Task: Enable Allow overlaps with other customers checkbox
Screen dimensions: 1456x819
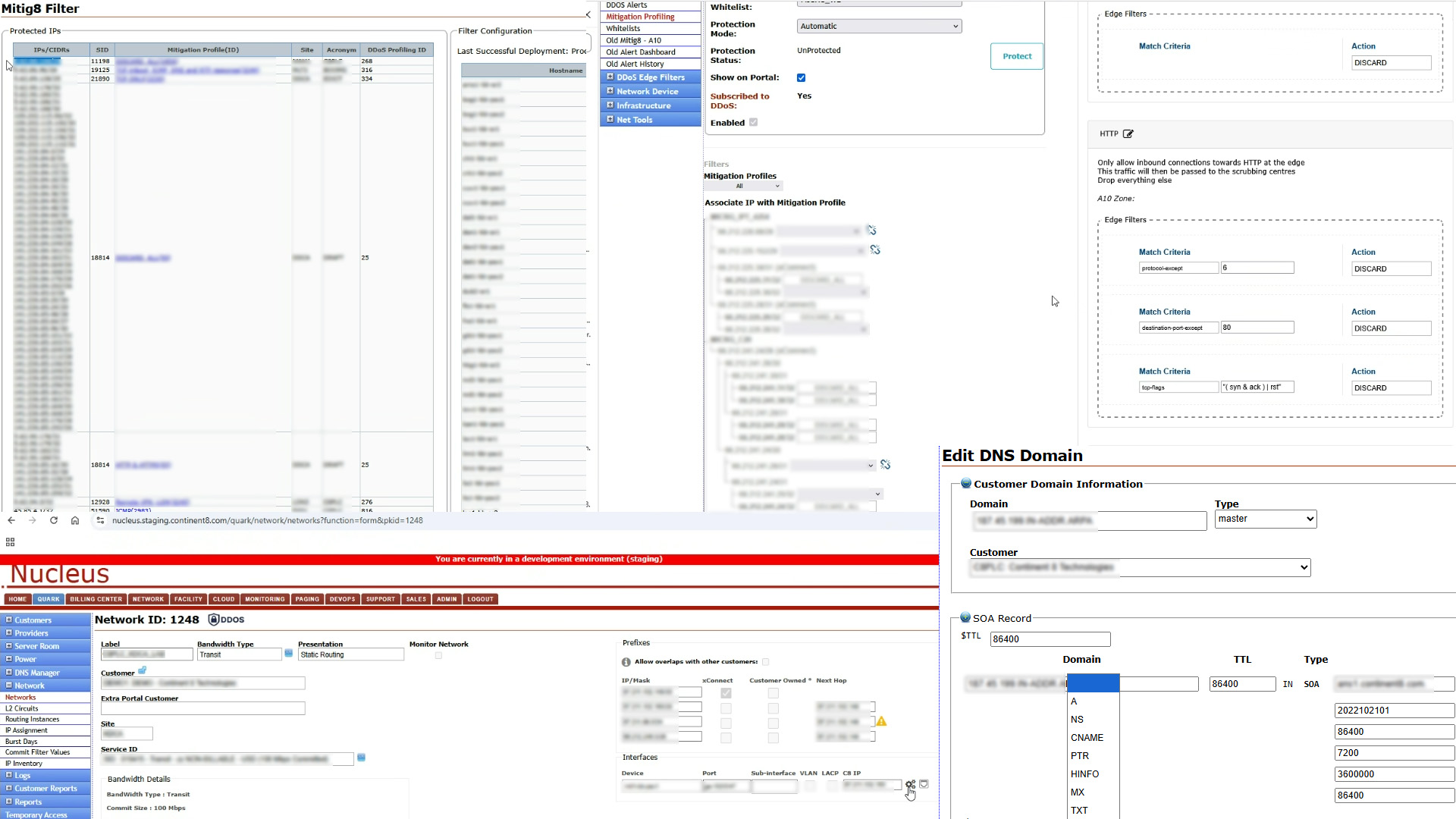Action: [765, 662]
